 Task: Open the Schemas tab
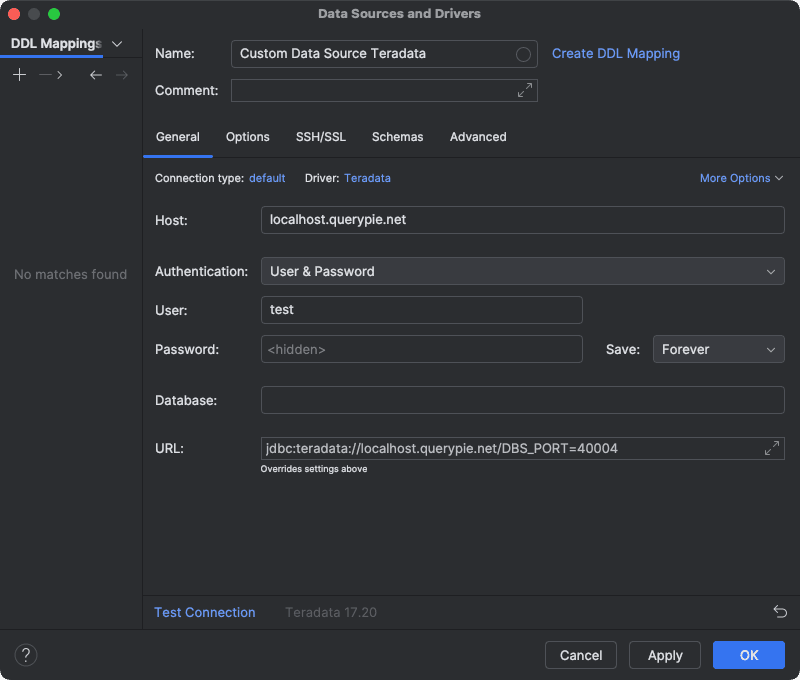tap(397, 137)
